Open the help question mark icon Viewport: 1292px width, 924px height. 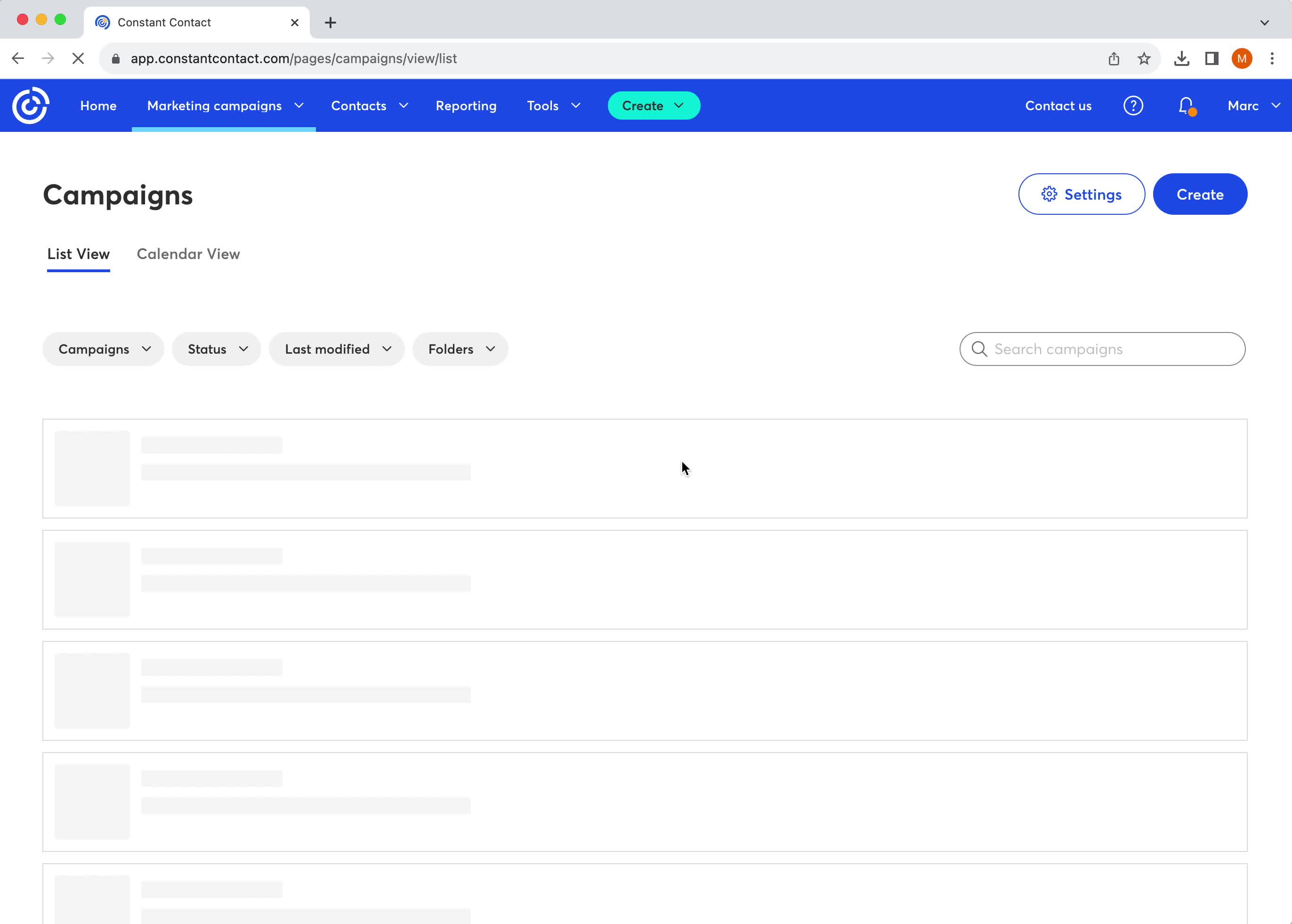point(1133,105)
